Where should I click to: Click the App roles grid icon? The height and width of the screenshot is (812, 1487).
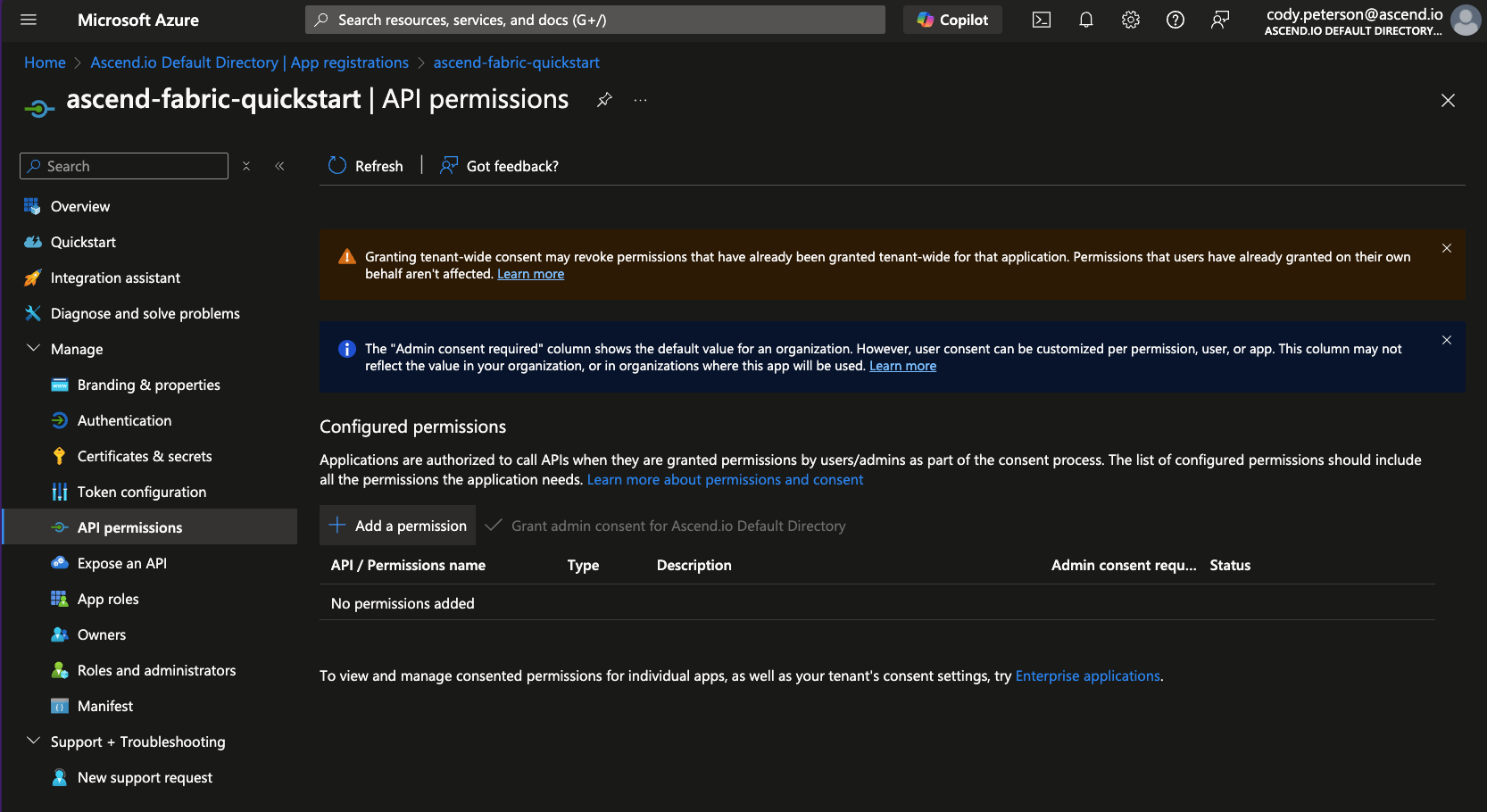click(60, 599)
